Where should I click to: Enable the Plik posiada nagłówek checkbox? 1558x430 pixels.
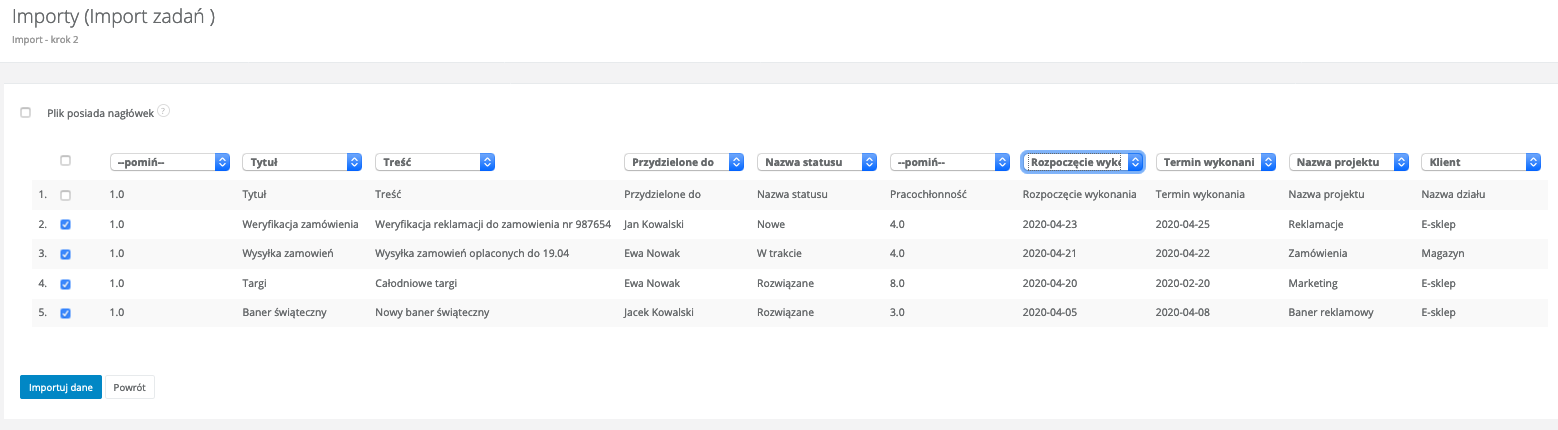point(26,113)
